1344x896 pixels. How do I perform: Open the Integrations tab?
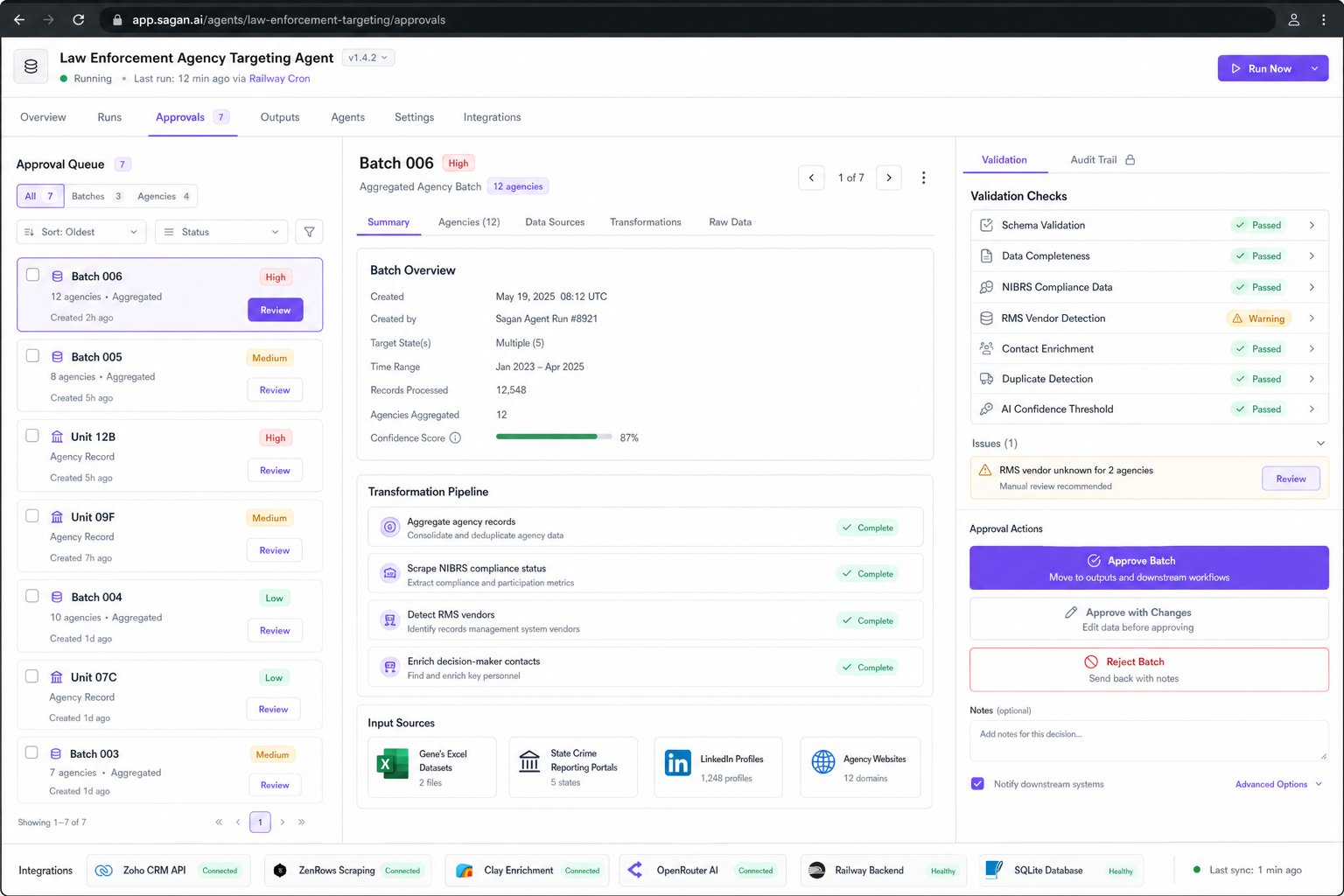point(492,117)
